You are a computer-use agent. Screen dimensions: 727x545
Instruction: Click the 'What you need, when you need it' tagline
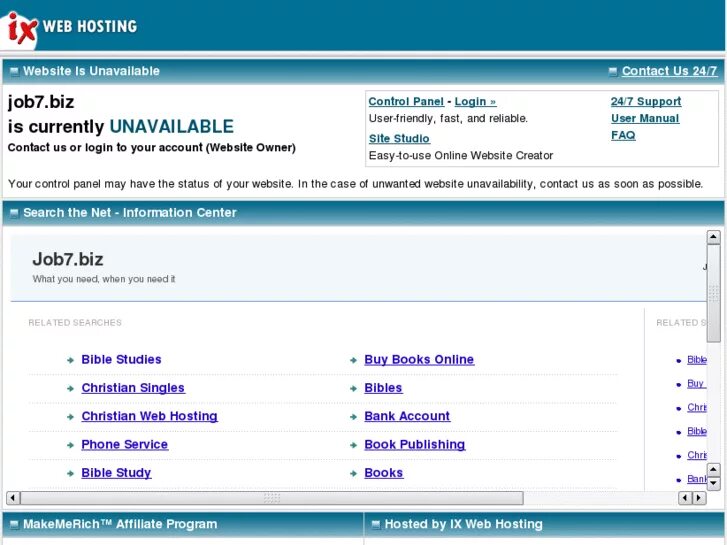pyautogui.click(x=104, y=279)
